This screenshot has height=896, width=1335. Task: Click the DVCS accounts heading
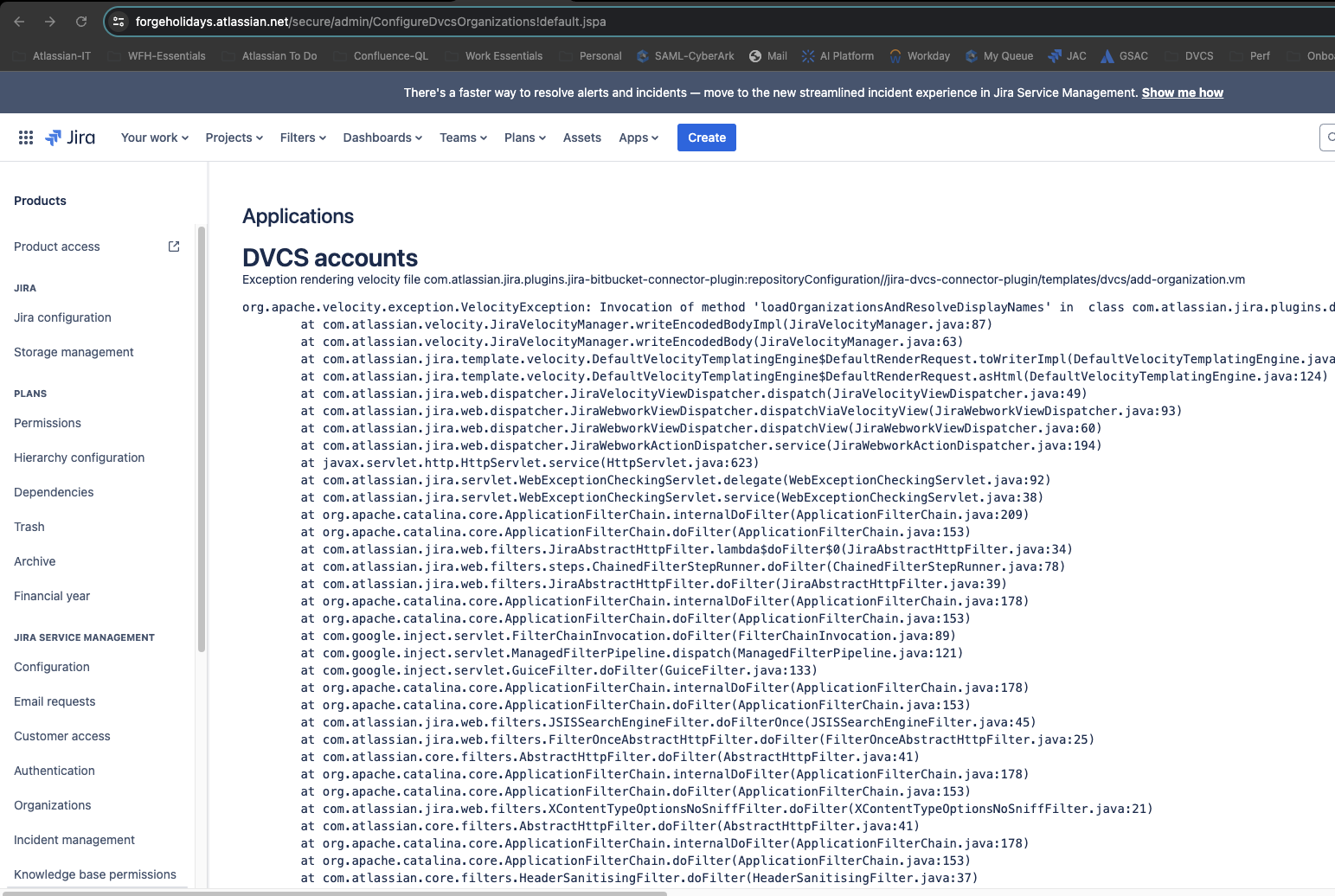[330, 258]
